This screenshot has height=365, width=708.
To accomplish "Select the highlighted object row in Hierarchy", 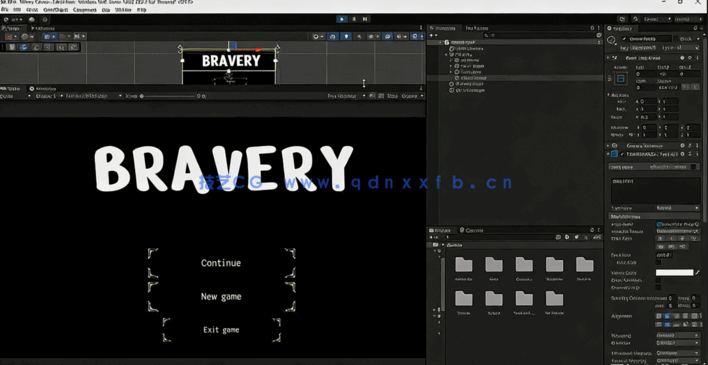I will pos(515,78).
